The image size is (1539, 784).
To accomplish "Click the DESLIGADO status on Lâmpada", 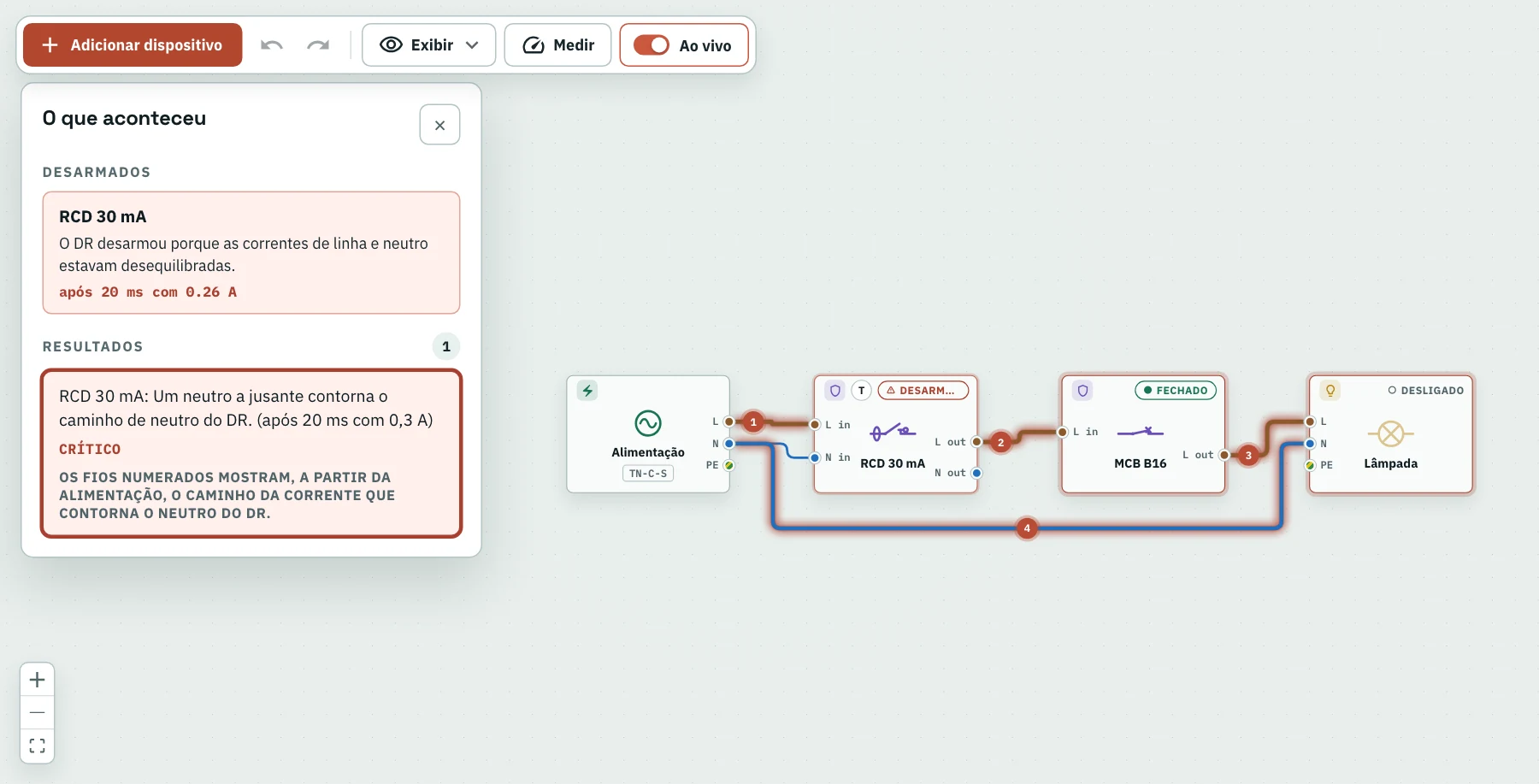I will point(1425,391).
